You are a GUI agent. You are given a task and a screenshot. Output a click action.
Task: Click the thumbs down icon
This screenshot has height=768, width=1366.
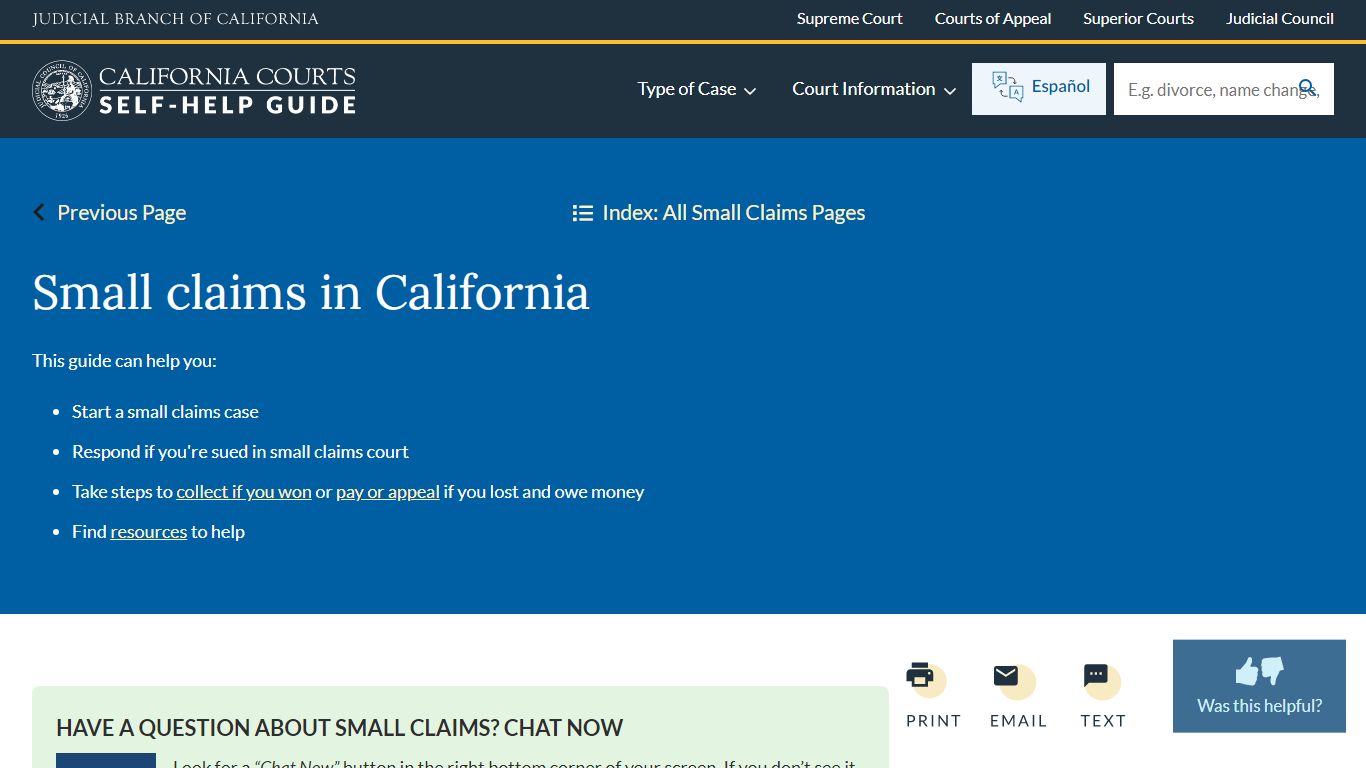[x=1272, y=670]
